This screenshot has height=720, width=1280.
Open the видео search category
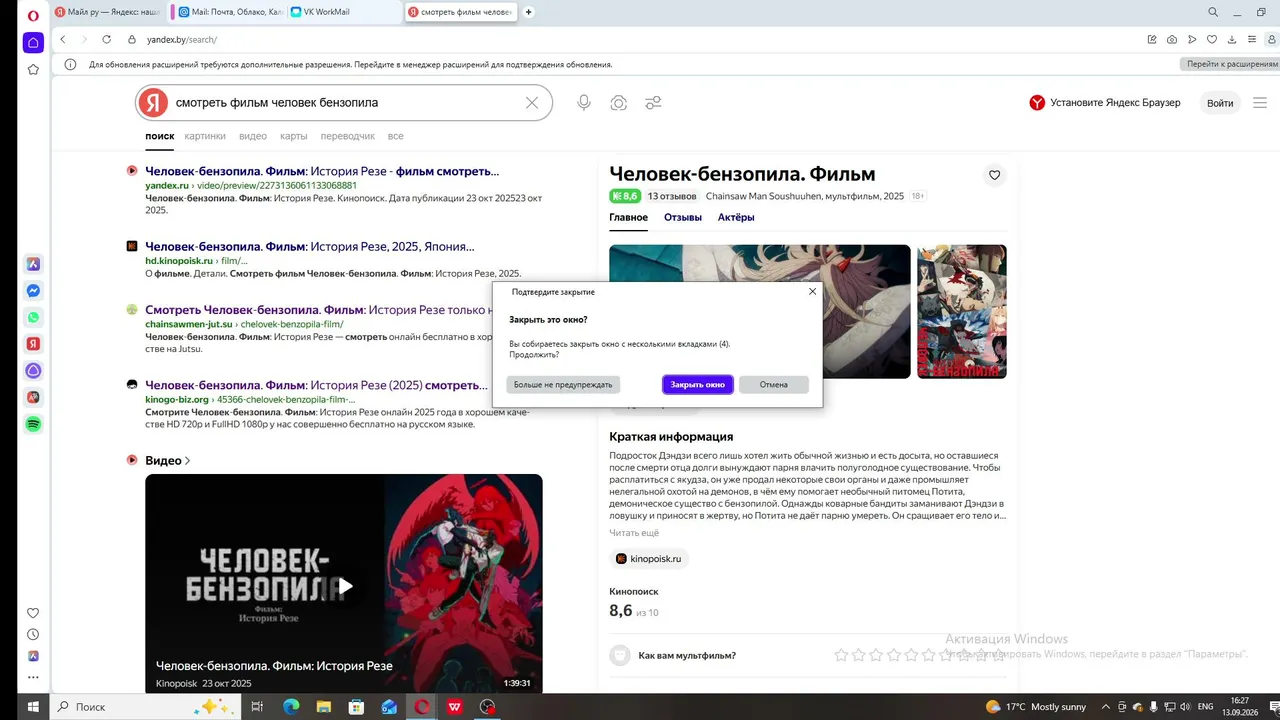point(253,136)
